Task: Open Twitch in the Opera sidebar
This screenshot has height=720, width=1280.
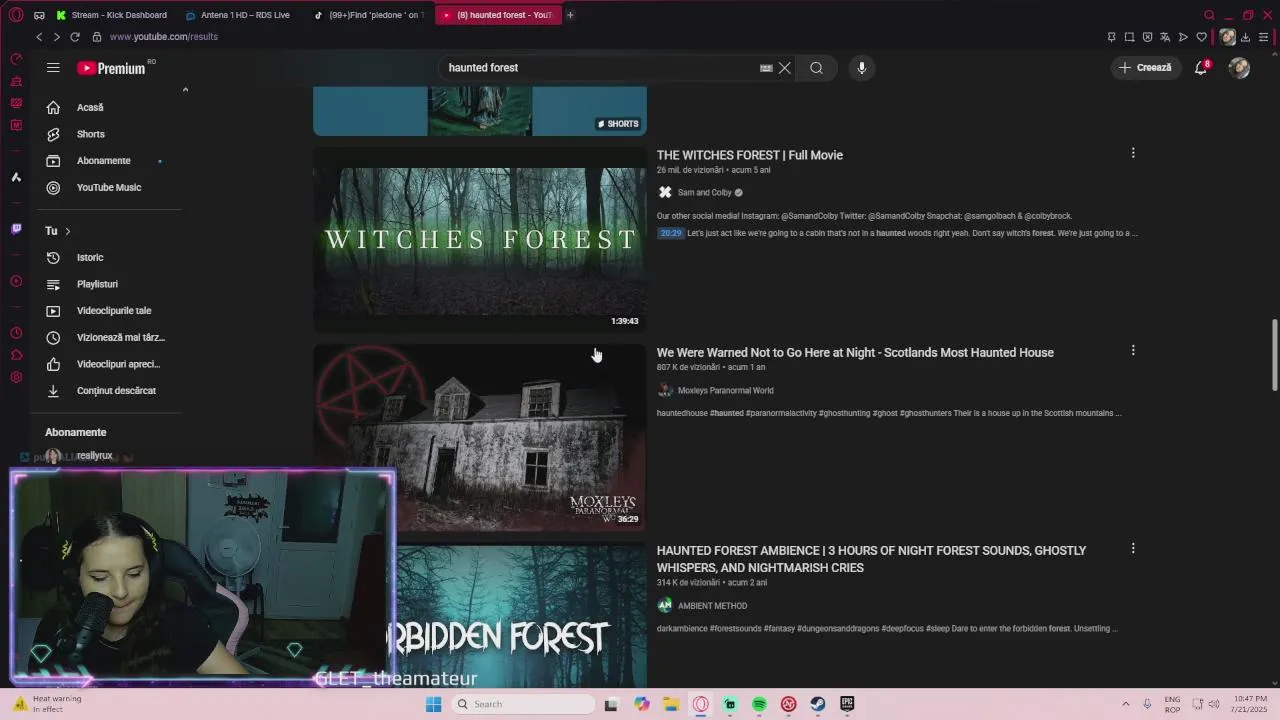Action: [x=16, y=229]
